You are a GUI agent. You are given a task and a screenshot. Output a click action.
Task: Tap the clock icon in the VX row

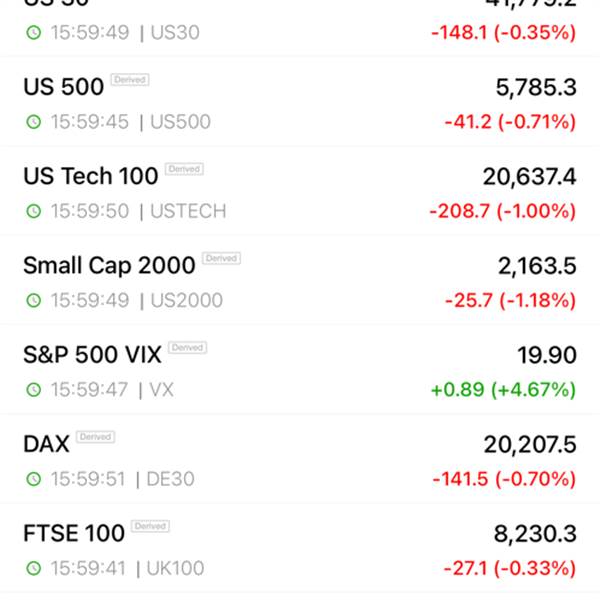click(34, 390)
